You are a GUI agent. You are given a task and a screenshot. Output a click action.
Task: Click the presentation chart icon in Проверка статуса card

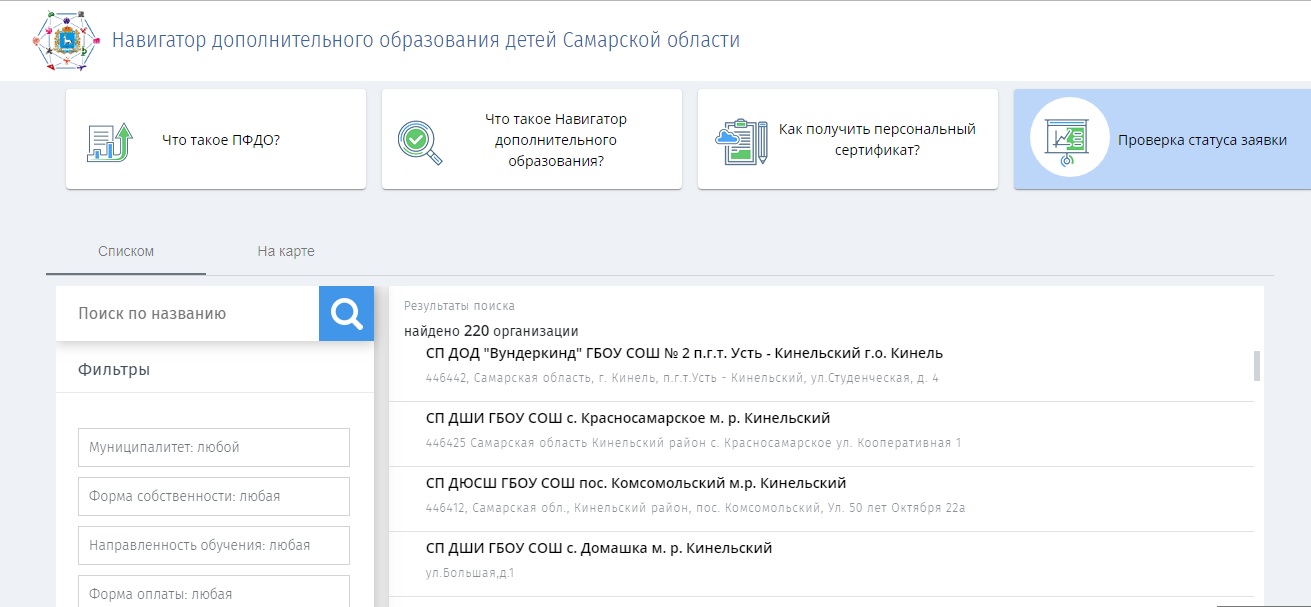pyautogui.click(x=1068, y=135)
